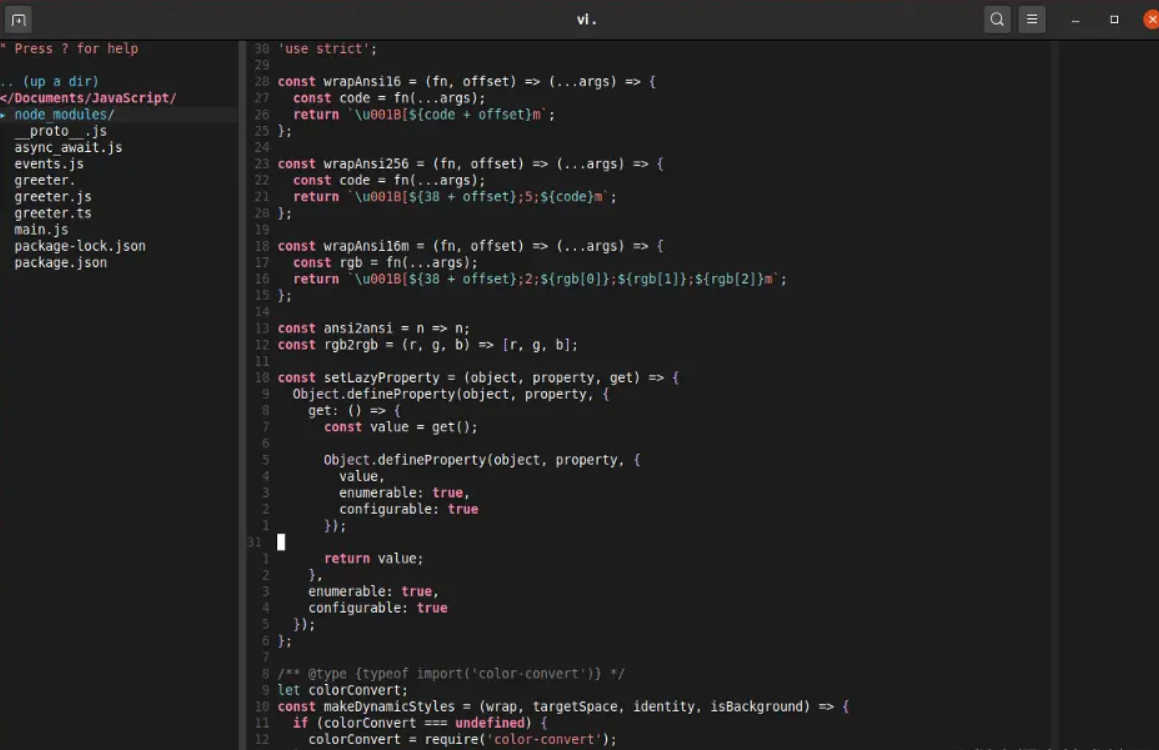Select the ~/Documents/JavaScript/ root path
1159x750 pixels.
click(88, 98)
